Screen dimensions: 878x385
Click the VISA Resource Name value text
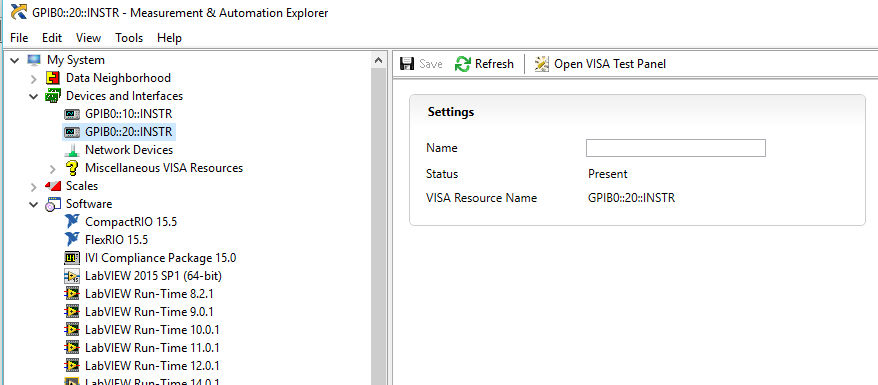tap(632, 198)
